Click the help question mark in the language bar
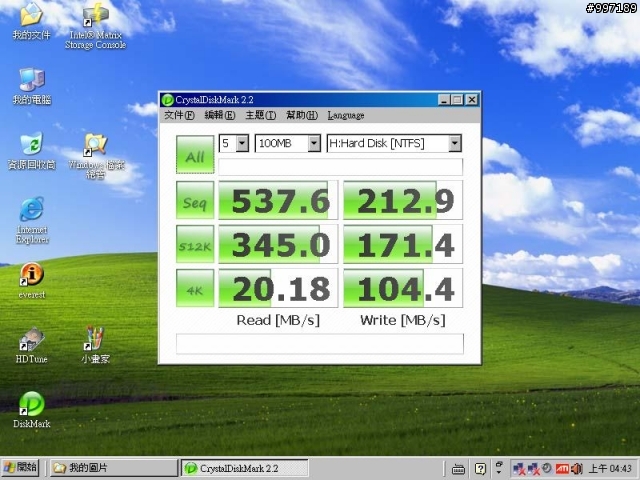The height and width of the screenshot is (480, 640). tap(480, 469)
